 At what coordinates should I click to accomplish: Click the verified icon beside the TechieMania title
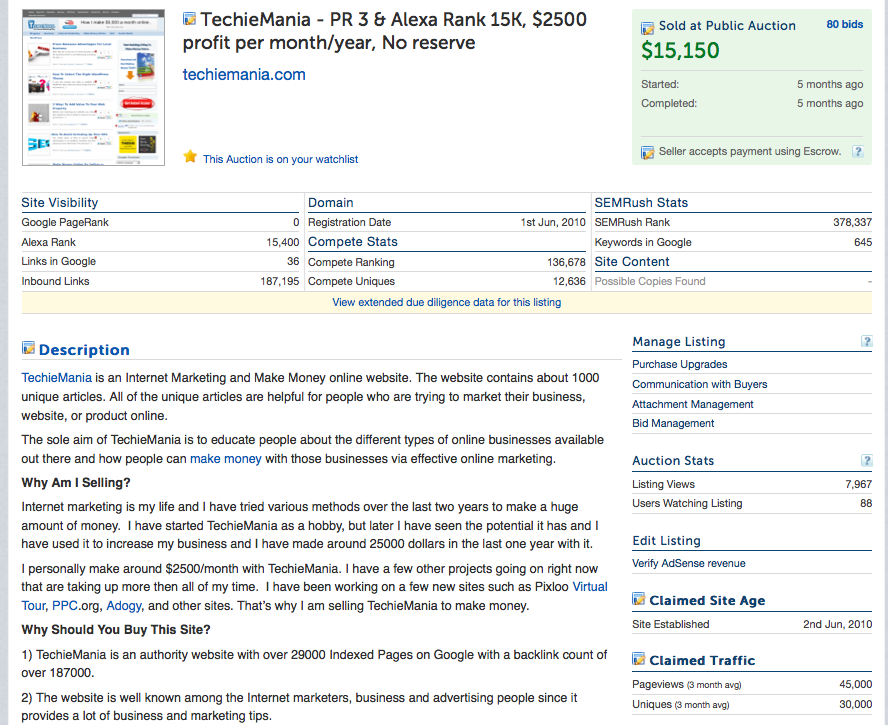(x=189, y=19)
